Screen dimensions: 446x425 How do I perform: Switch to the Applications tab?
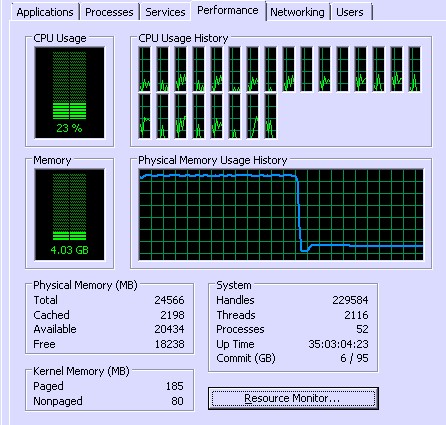tap(45, 12)
